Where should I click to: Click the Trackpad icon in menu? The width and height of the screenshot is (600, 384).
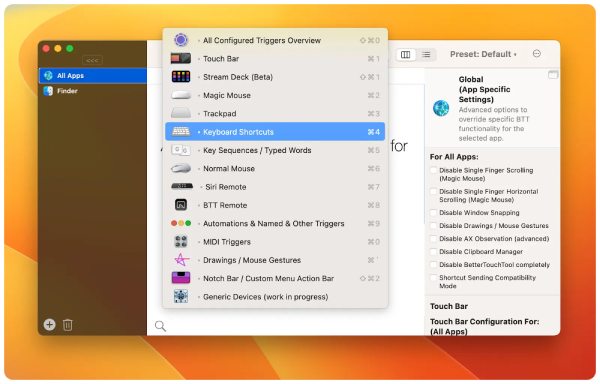pos(181,113)
